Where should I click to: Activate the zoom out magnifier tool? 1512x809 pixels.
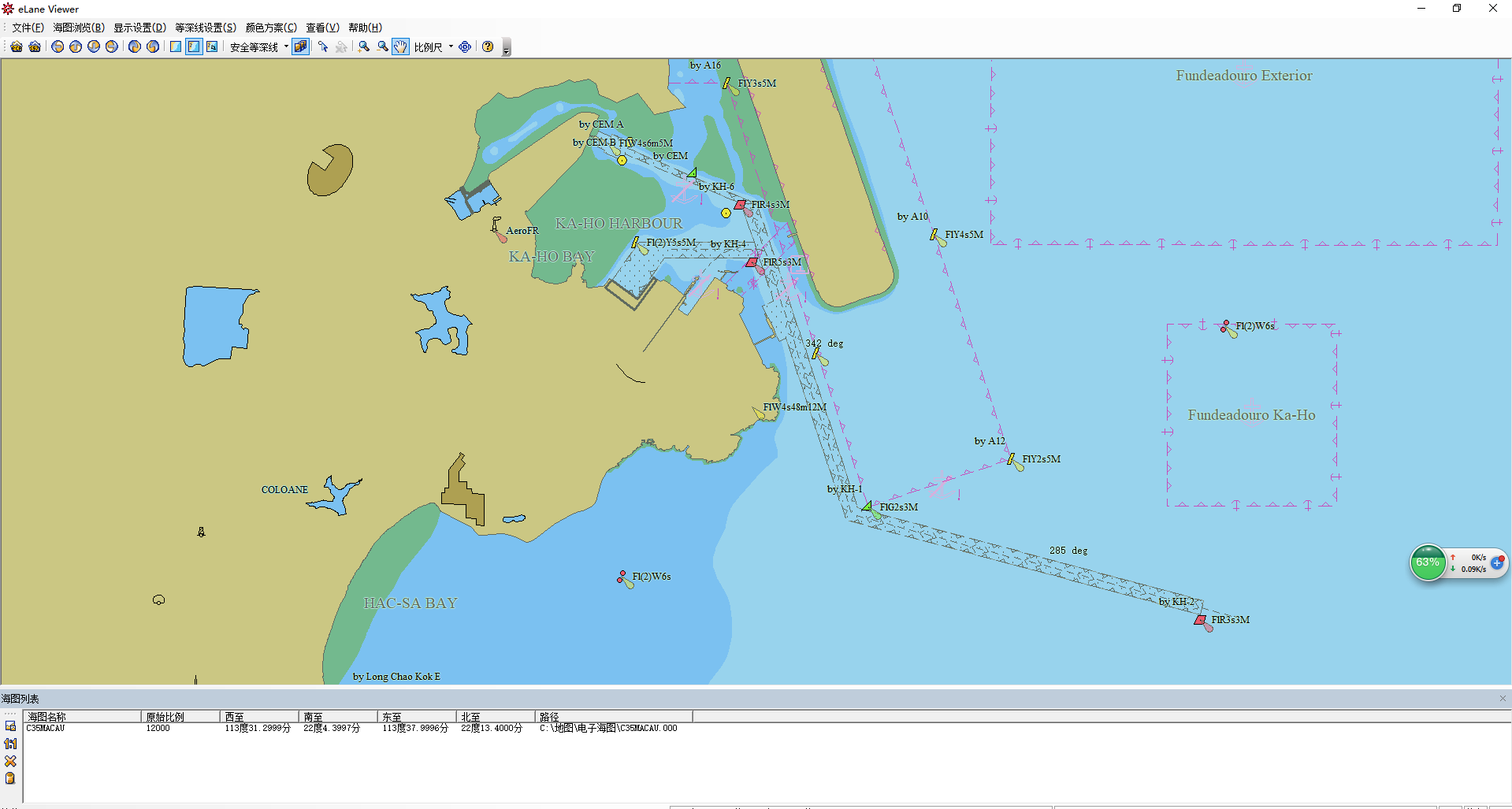tap(383, 47)
